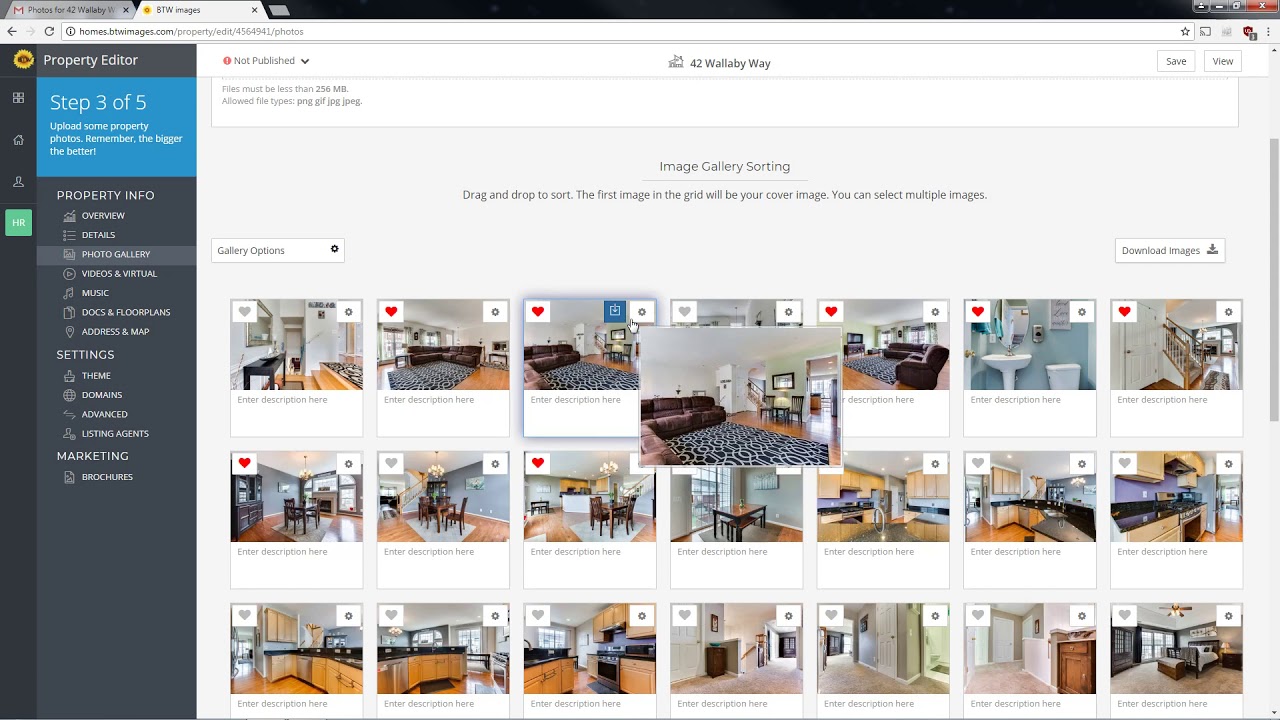Click the Save button
1280x720 pixels.
[x=1176, y=61]
